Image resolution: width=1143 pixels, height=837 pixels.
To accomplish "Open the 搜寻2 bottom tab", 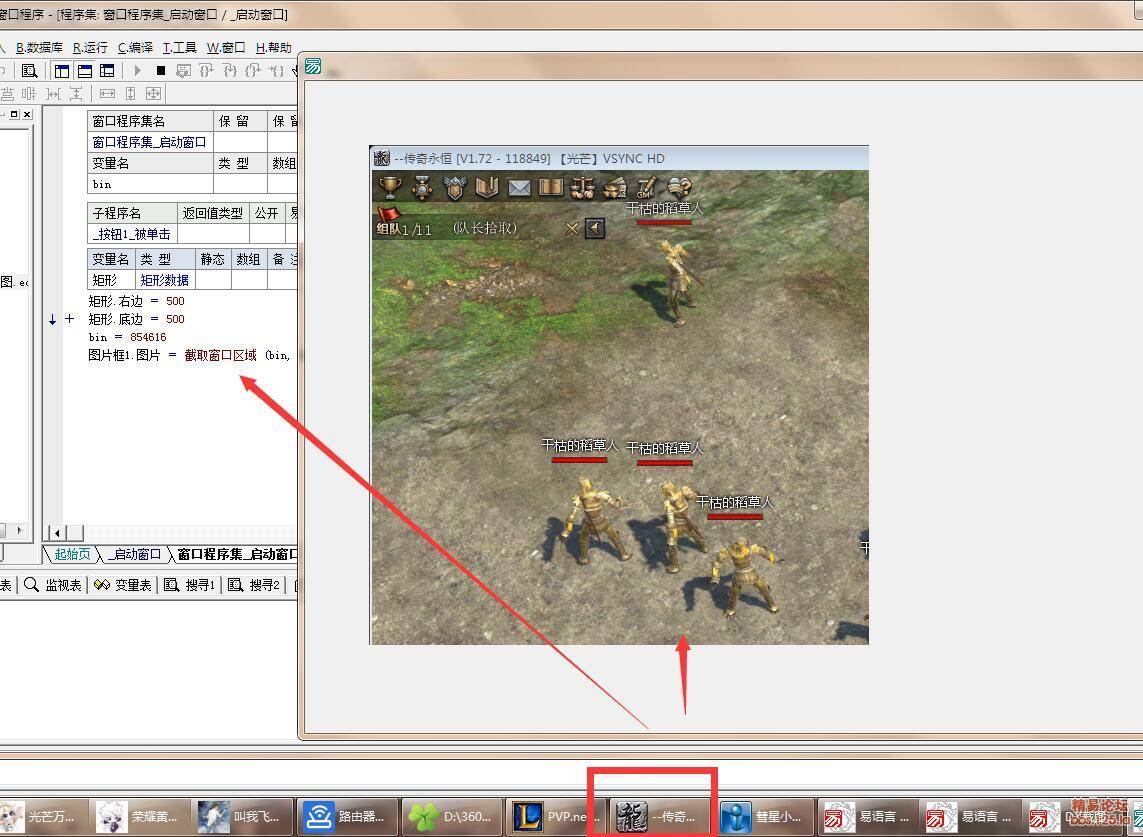I will tap(254, 585).
